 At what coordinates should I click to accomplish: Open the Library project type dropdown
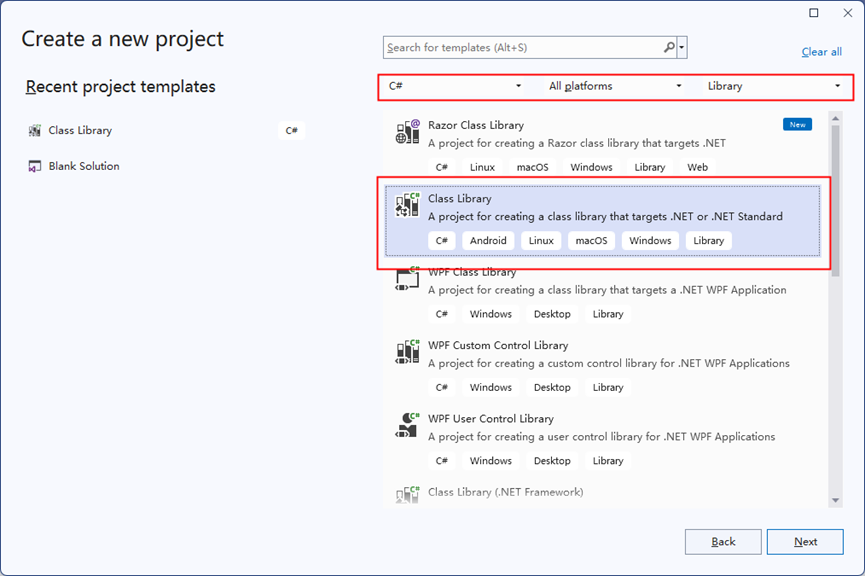coord(775,86)
